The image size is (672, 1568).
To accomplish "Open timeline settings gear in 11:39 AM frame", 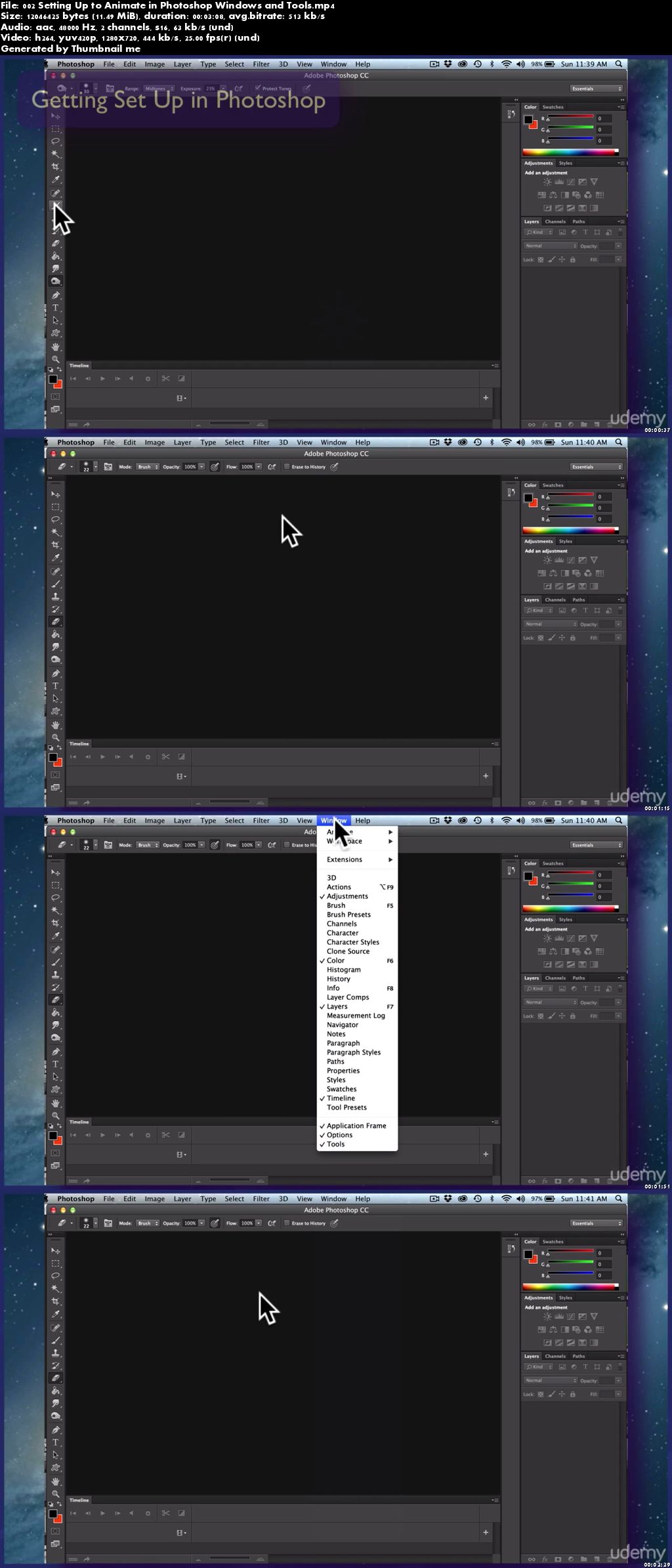I will 148,378.
